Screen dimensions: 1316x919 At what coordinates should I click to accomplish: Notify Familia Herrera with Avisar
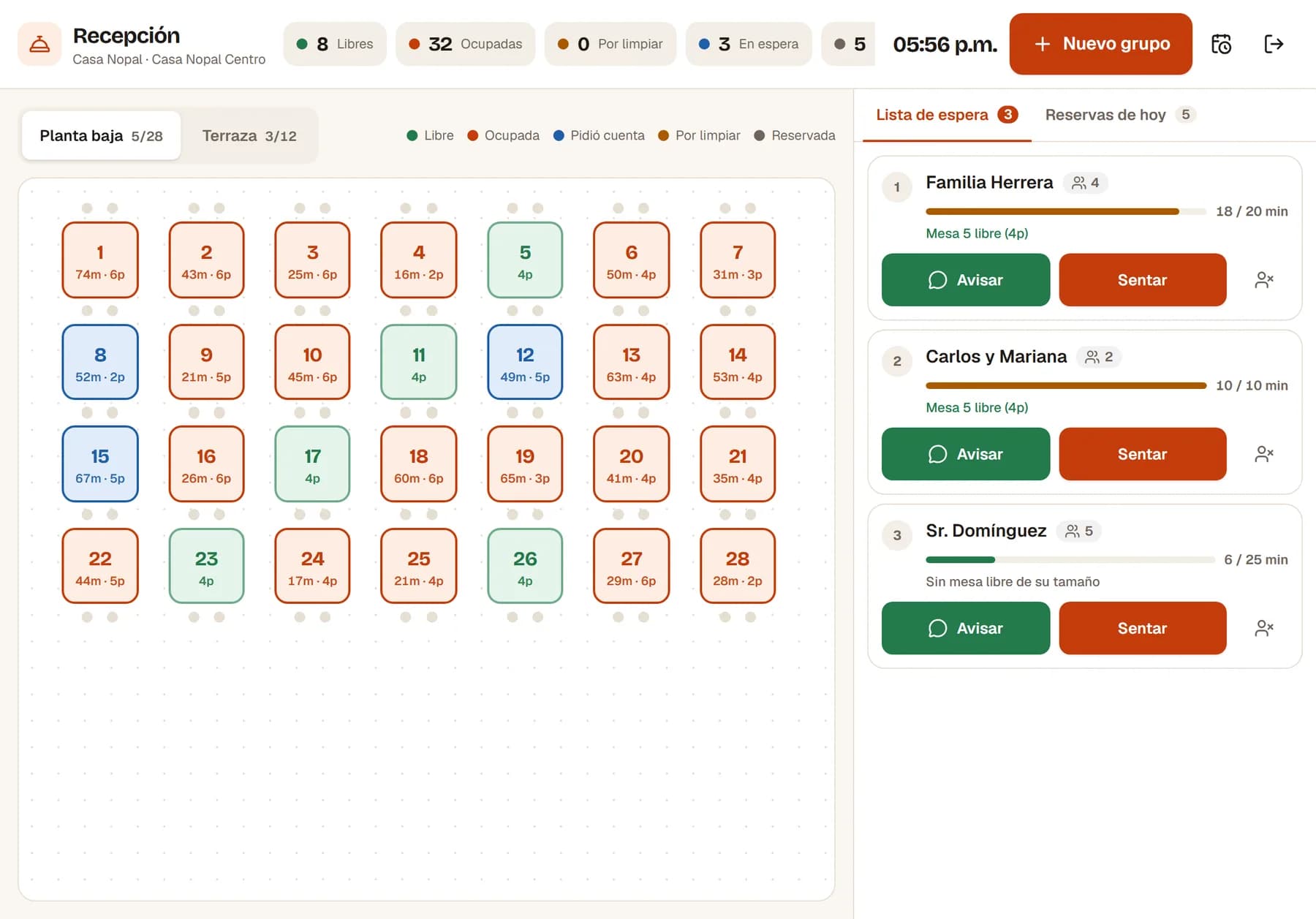tap(966, 280)
